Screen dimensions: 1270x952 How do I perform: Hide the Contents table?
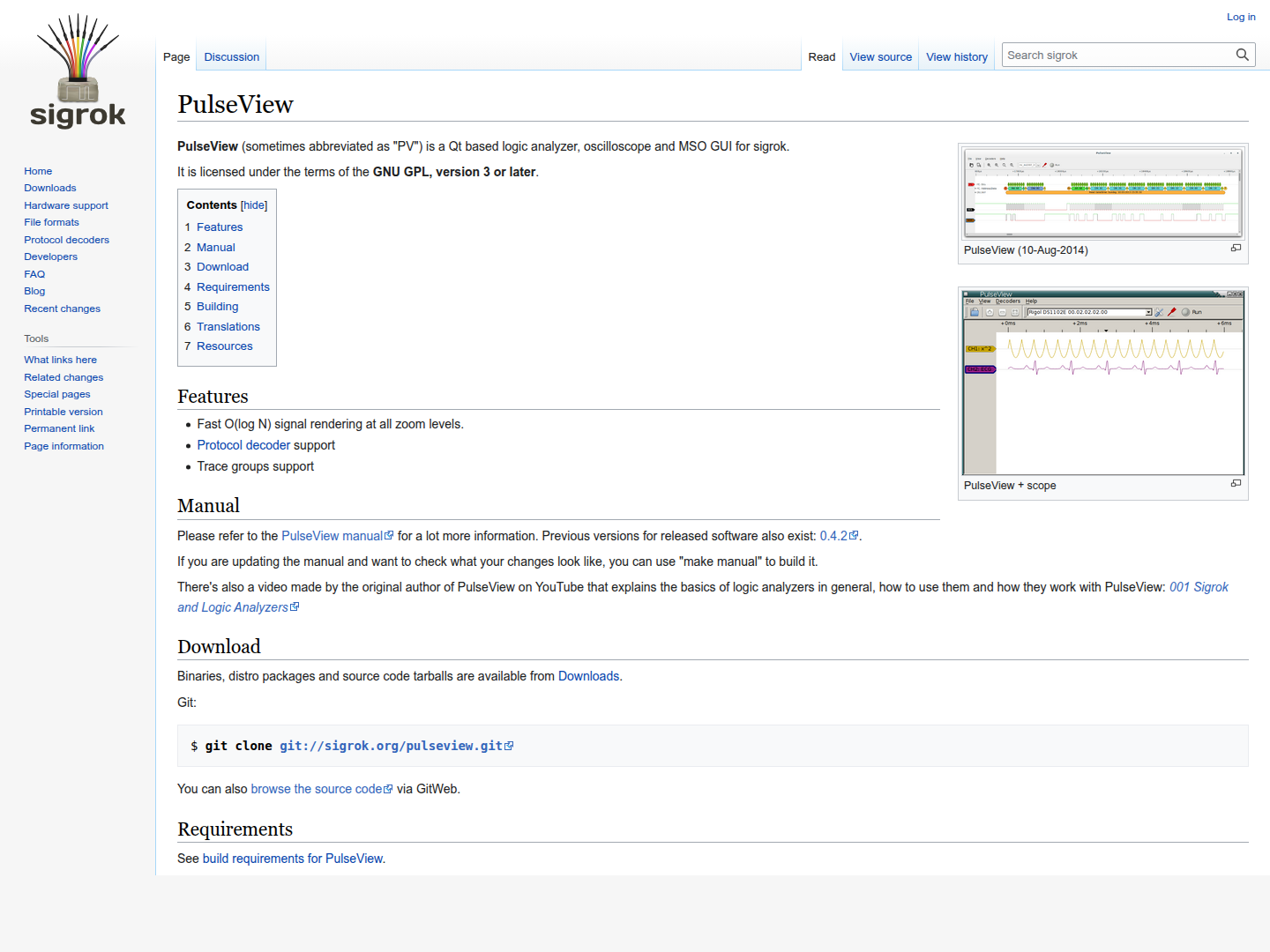254,205
